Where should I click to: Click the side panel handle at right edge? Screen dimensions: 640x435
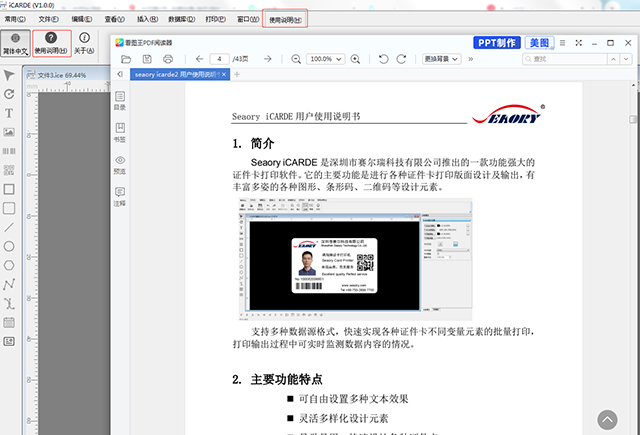click(633, 119)
